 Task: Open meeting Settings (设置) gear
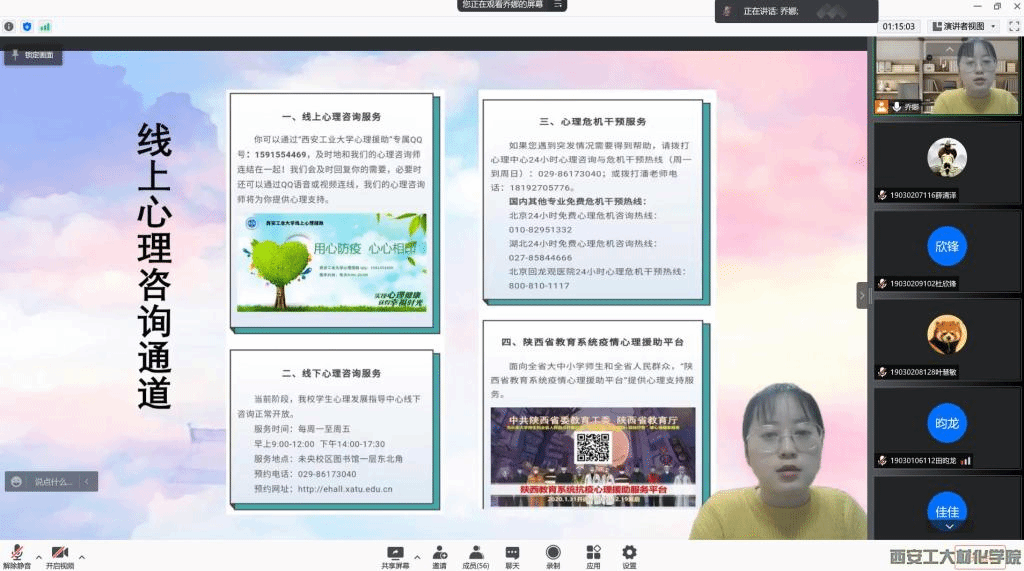(629, 554)
